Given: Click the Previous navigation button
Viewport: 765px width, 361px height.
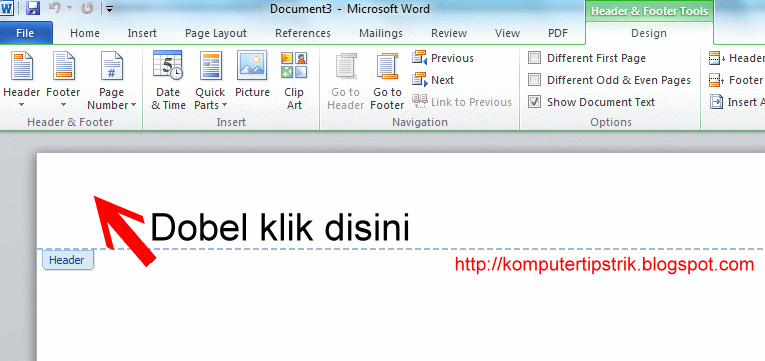Looking at the screenshot, I should click(443, 58).
